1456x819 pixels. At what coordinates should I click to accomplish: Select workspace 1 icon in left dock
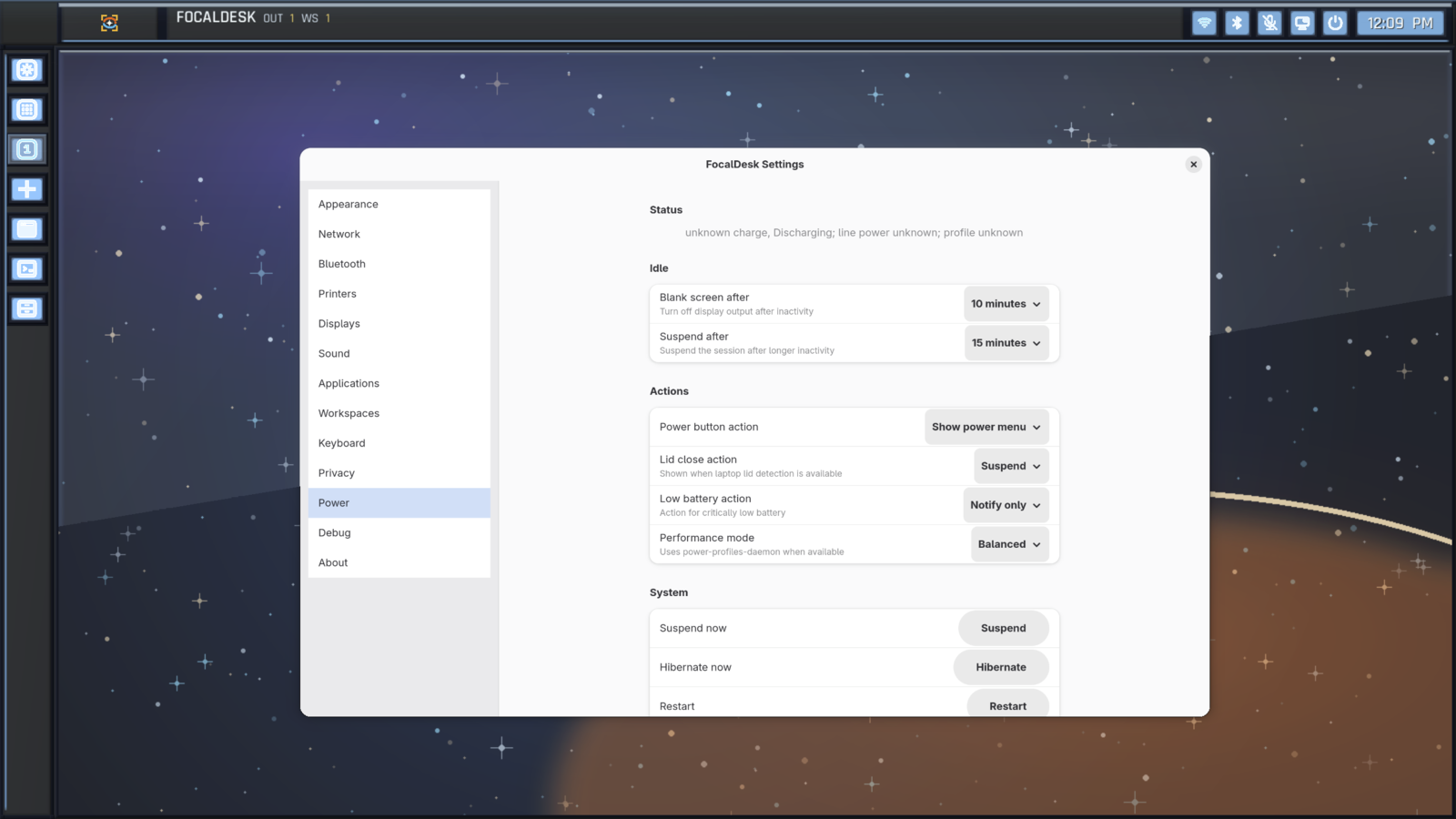pos(27,149)
